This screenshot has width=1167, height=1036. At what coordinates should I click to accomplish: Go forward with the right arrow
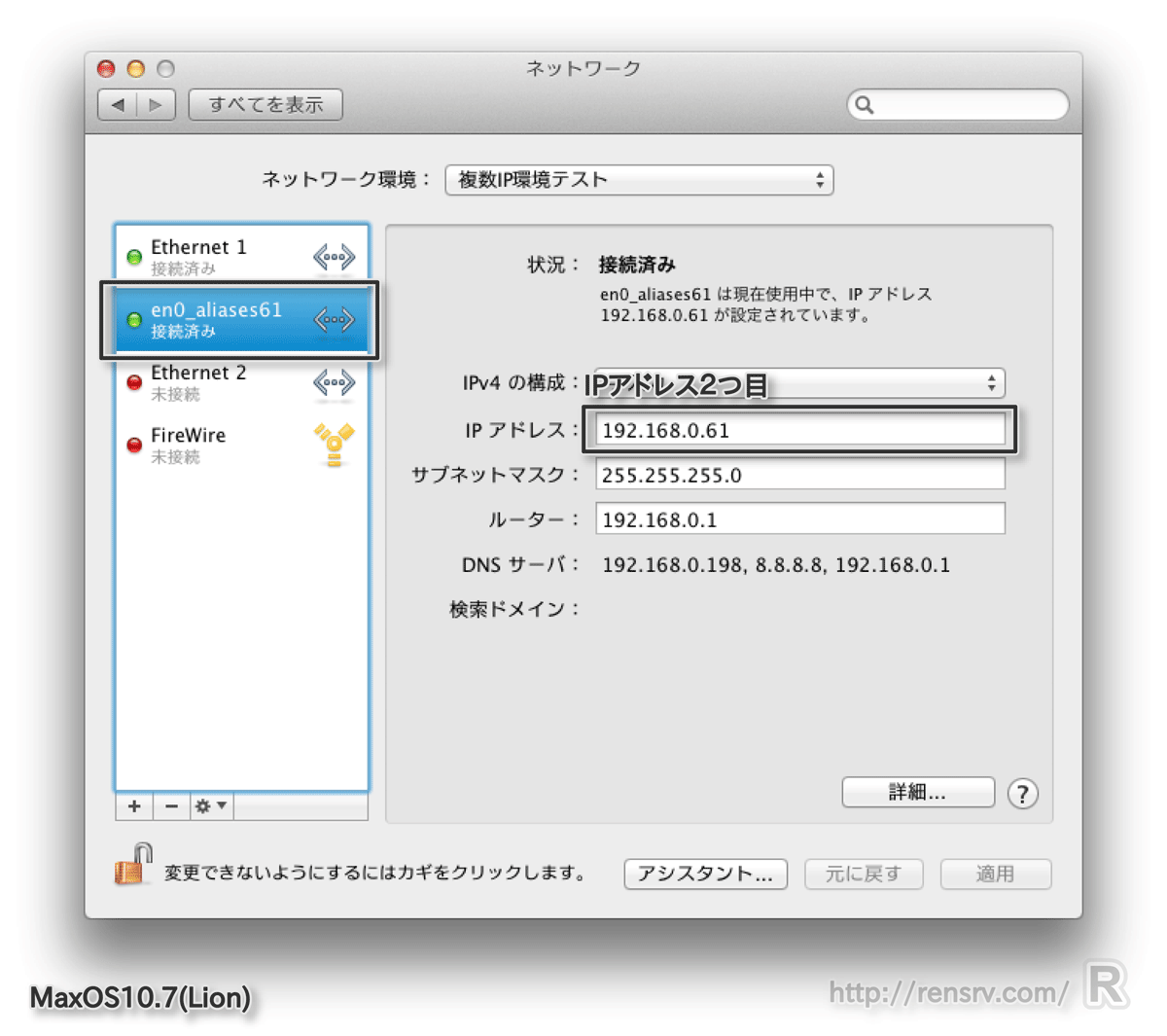point(156,105)
